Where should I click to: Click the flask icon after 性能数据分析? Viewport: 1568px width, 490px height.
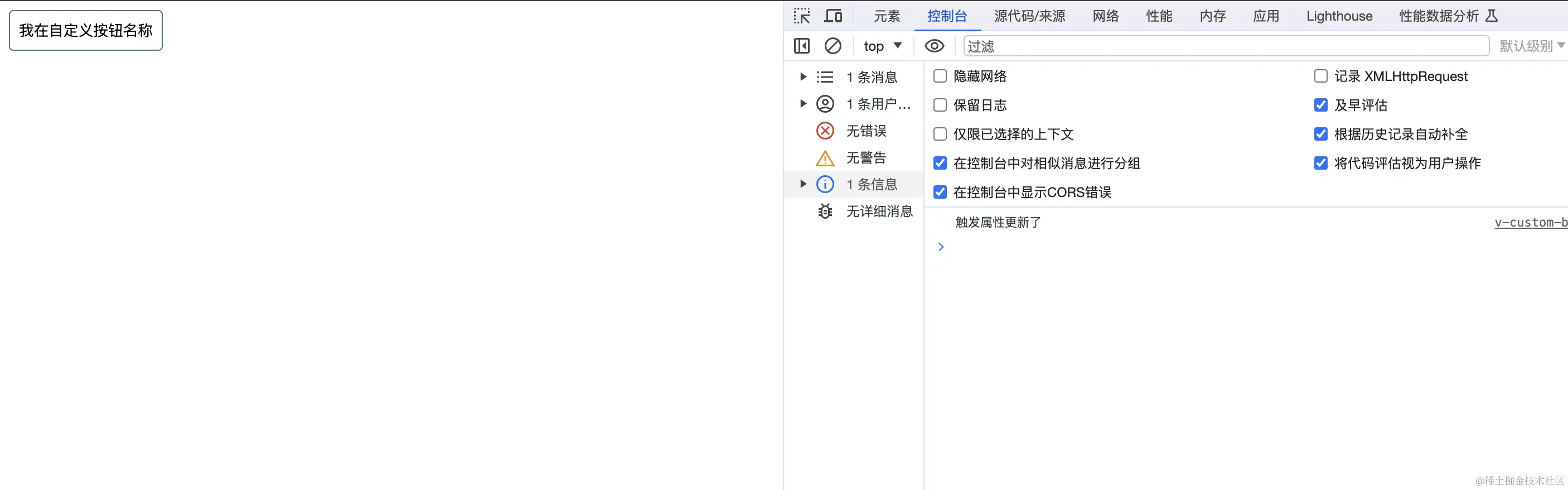1491,16
